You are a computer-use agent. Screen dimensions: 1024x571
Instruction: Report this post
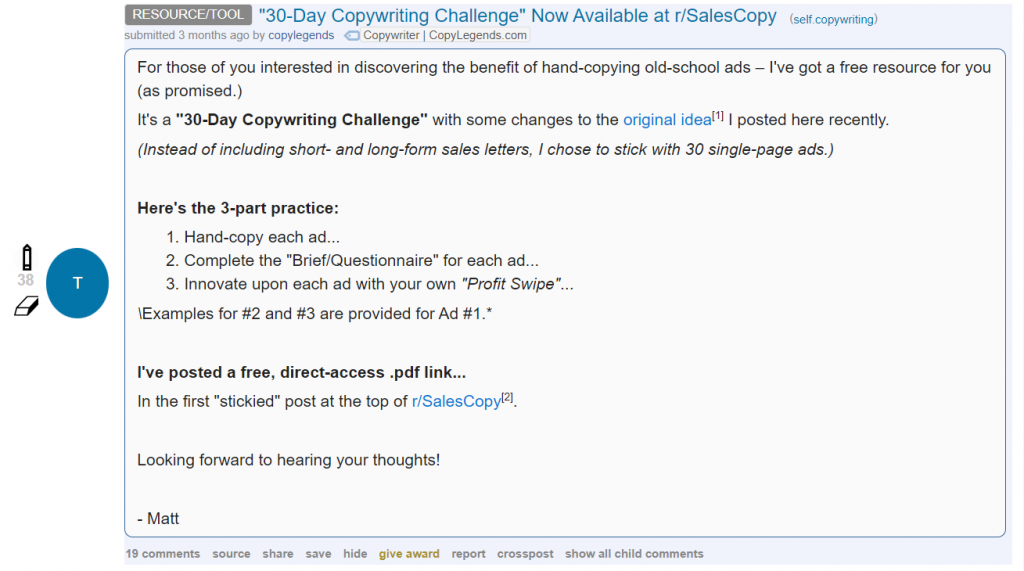pos(468,553)
